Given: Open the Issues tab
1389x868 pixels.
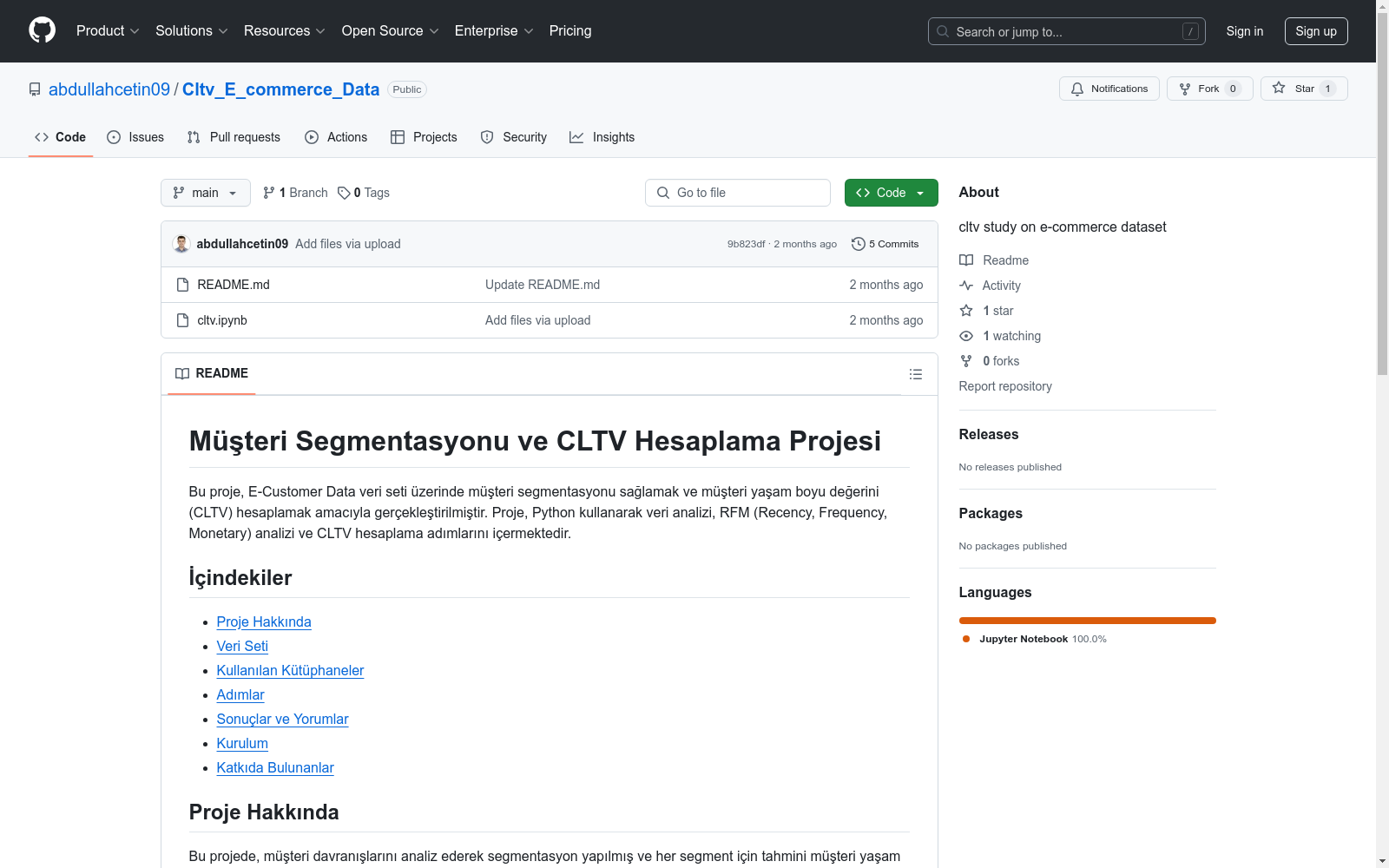Looking at the screenshot, I should click(x=135, y=137).
